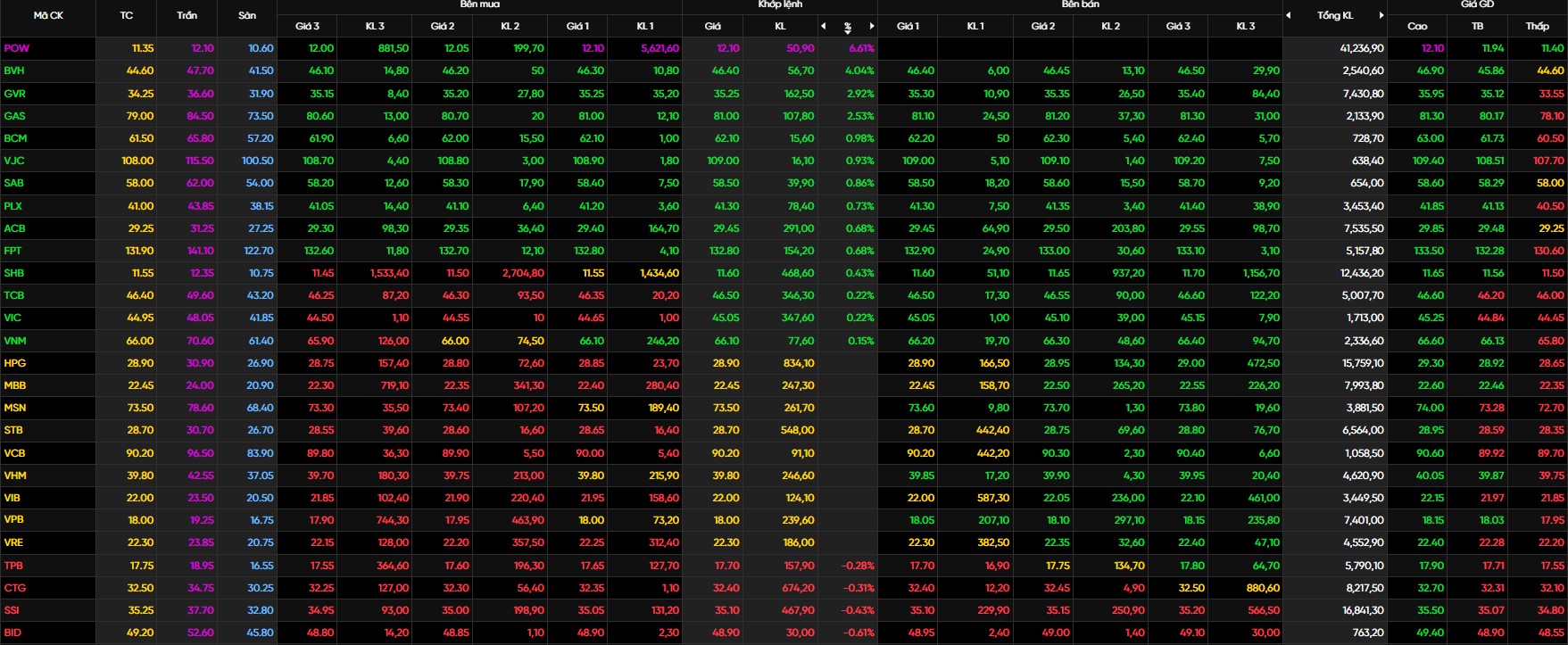Open the PLX stock symbol
The height and width of the screenshot is (645, 1568).
coord(13,206)
